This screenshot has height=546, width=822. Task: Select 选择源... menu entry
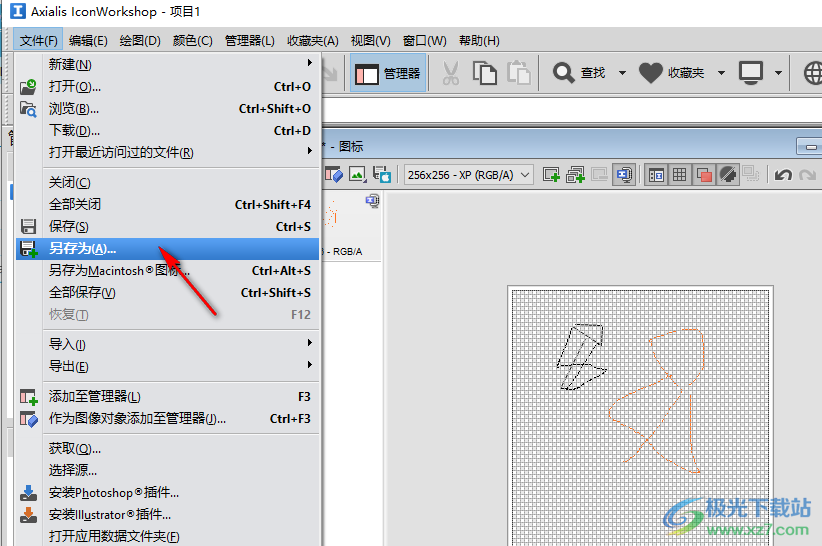[x=167, y=471]
